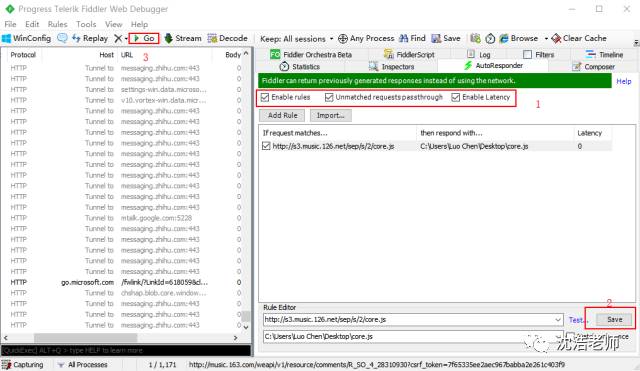Click the WinConfig toolbar icon
Viewport: 640px width, 371px height.
(27, 38)
